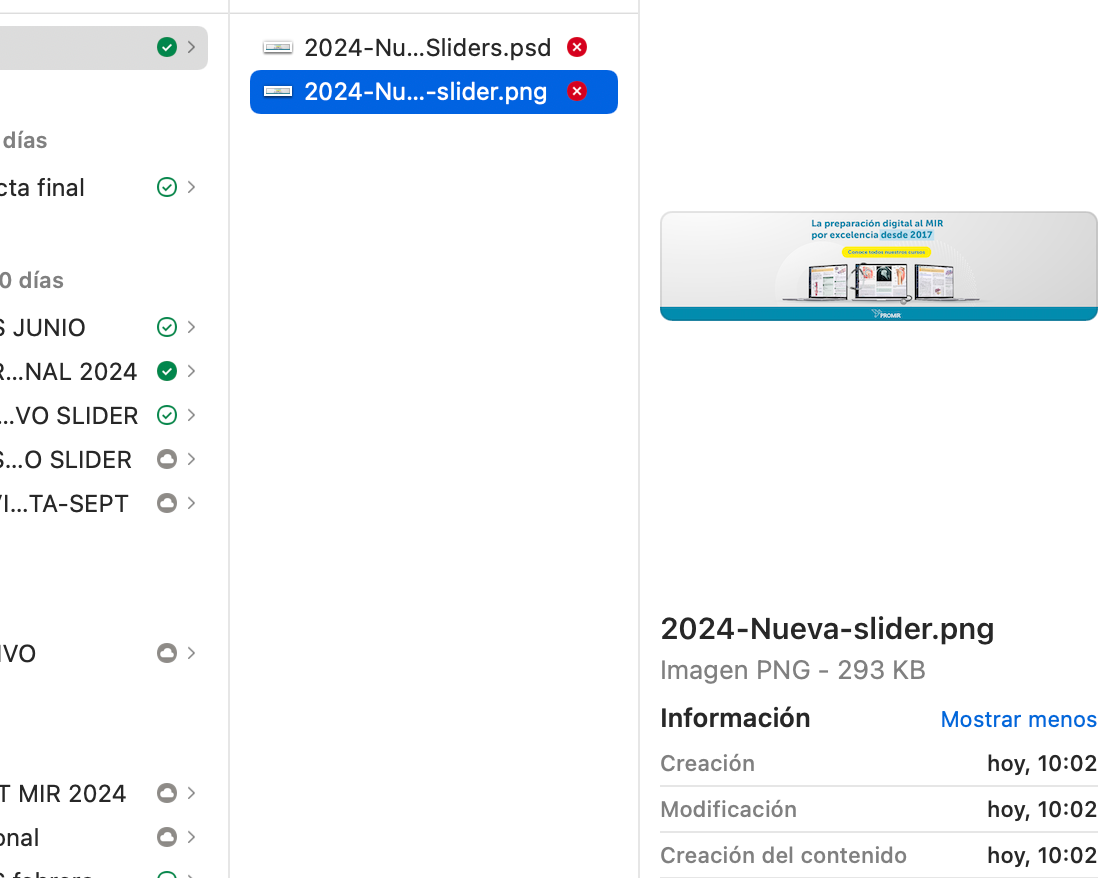Open the '…TA-SEPT' folder
1110x878 pixels.
click(64, 503)
